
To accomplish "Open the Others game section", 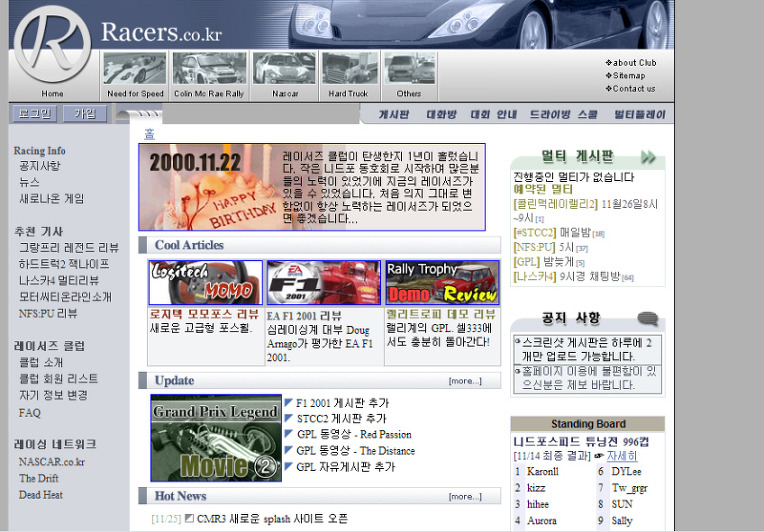I will pos(409,69).
